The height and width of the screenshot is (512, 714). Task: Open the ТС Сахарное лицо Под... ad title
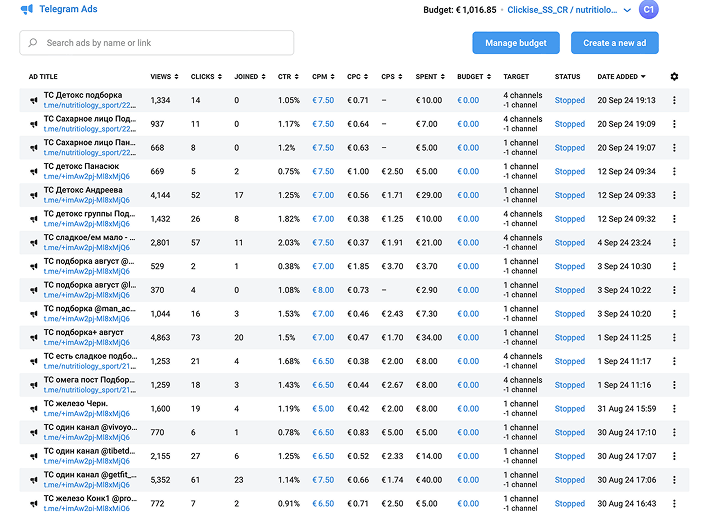point(89,119)
